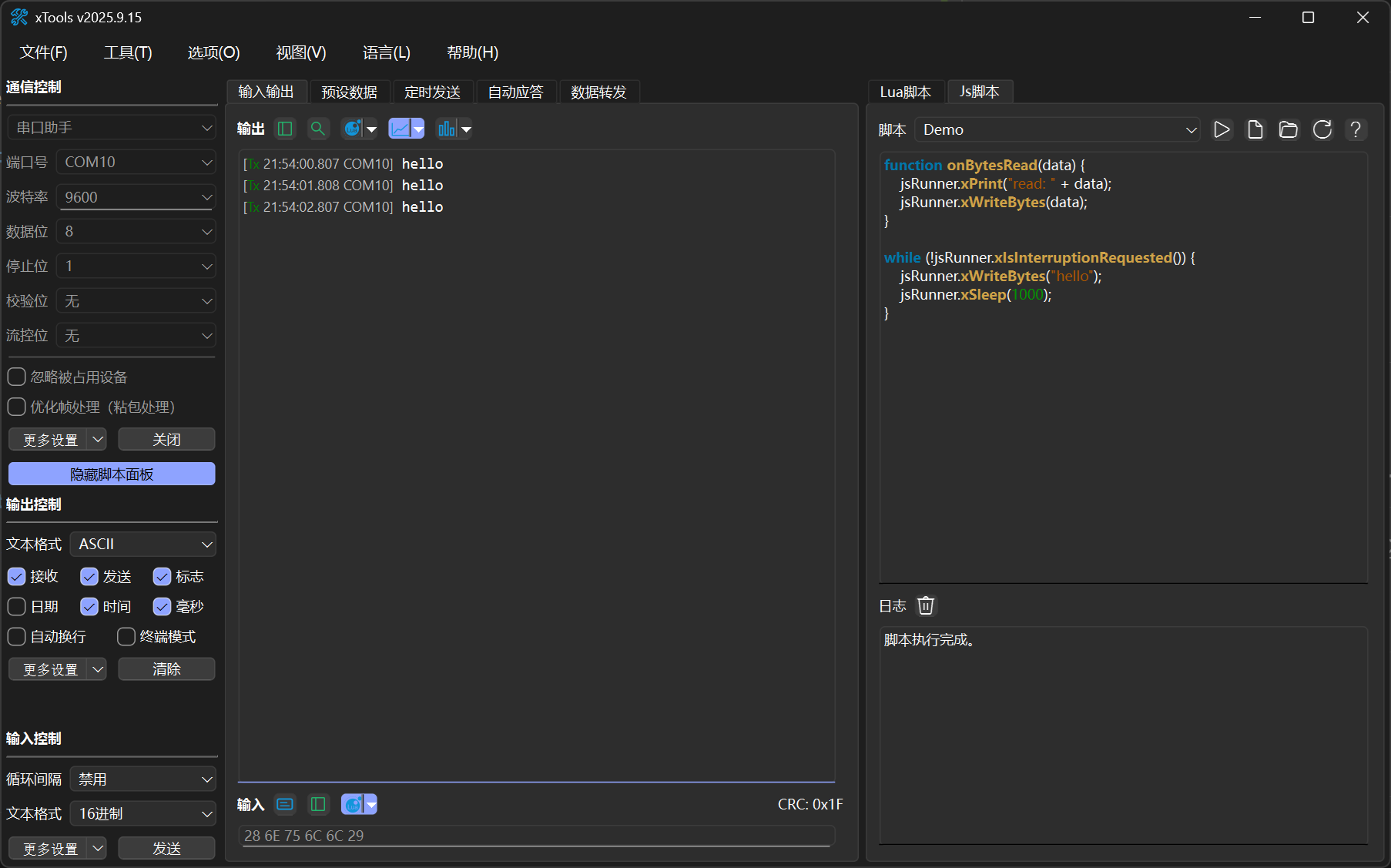Screen dimensions: 1391x868
Task: Open the 选项(O) menu
Action: click(x=214, y=52)
